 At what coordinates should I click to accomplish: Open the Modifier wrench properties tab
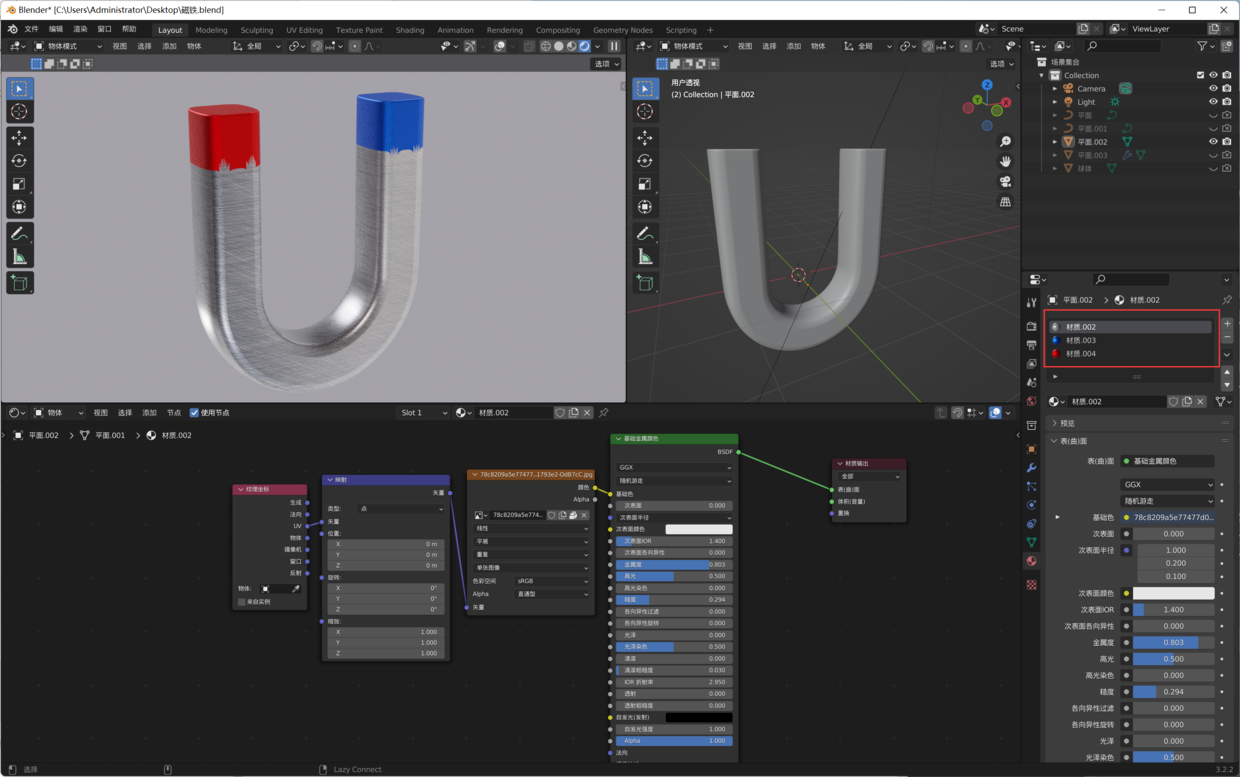(x=1031, y=467)
